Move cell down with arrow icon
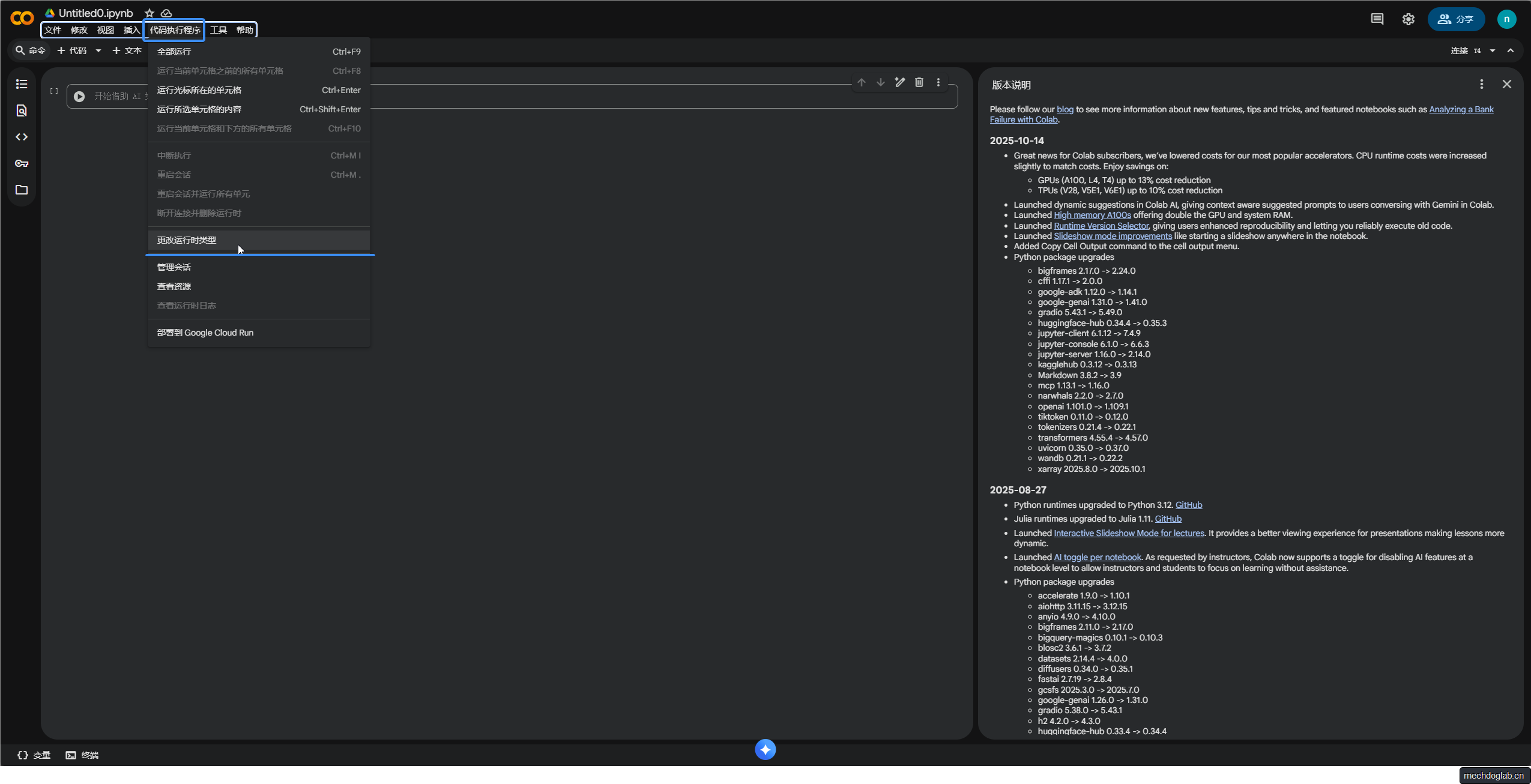 pos(880,82)
